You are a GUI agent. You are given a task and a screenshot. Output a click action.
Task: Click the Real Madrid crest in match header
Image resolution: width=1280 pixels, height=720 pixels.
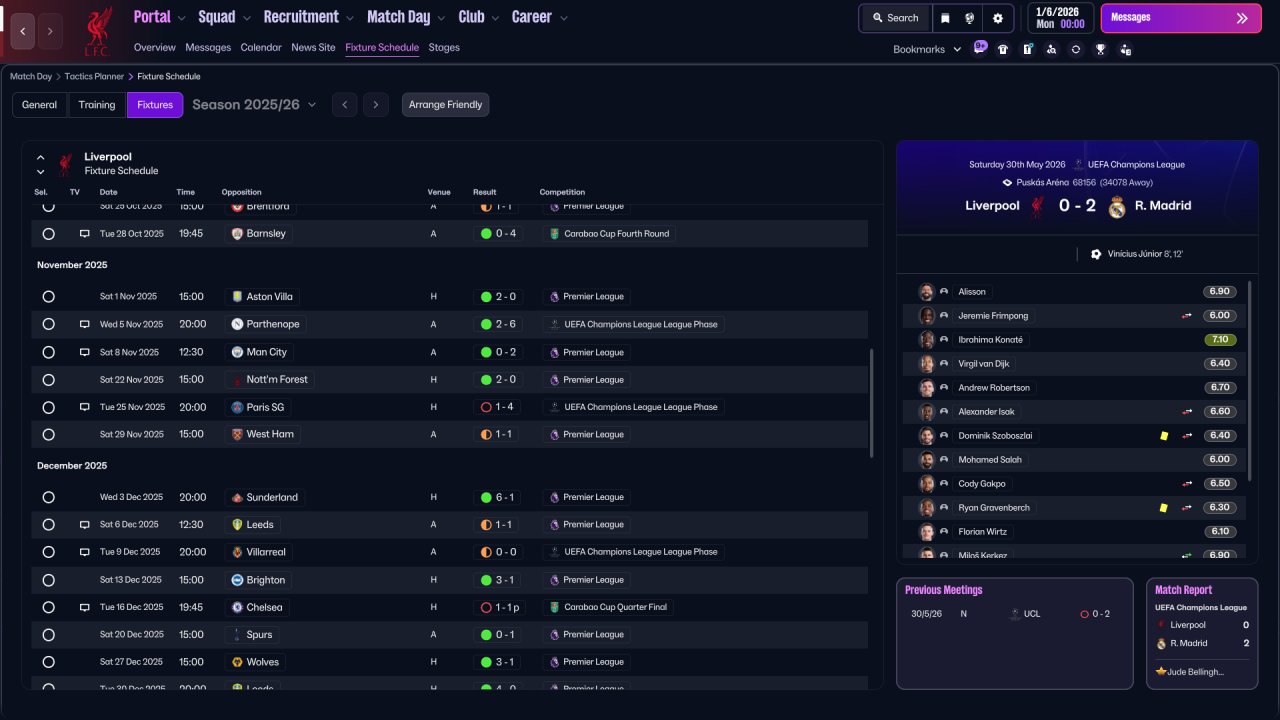pos(1117,206)
